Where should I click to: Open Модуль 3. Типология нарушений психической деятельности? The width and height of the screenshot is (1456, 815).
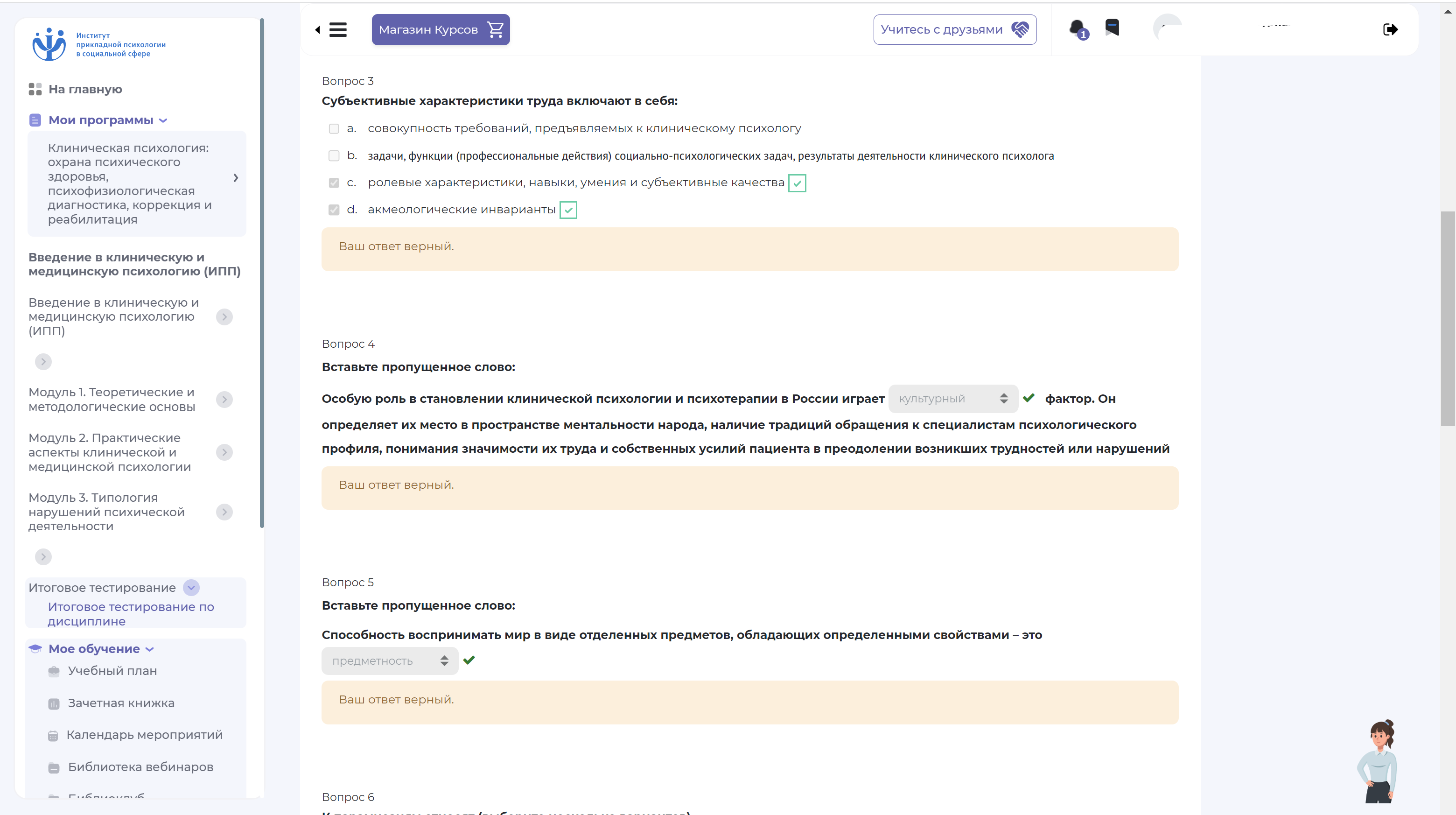pyautogui.click(x=107, y=512)
